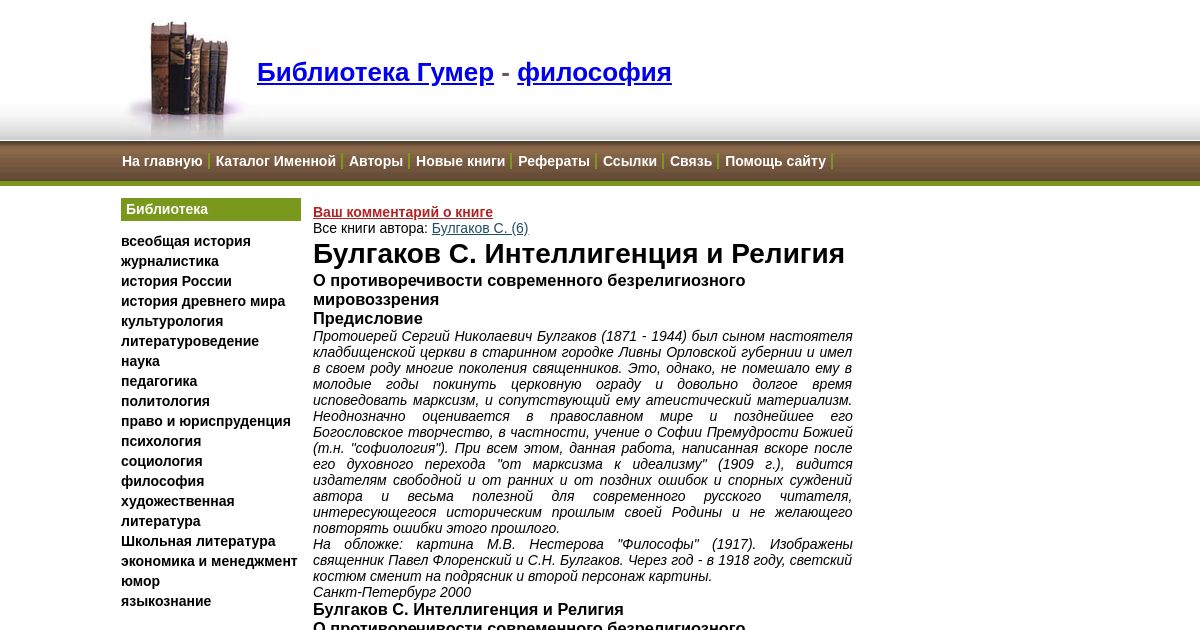Click the Санкт-Петербург 2000 line
The image size is (1200, 630).
click(x=392, y=592)
